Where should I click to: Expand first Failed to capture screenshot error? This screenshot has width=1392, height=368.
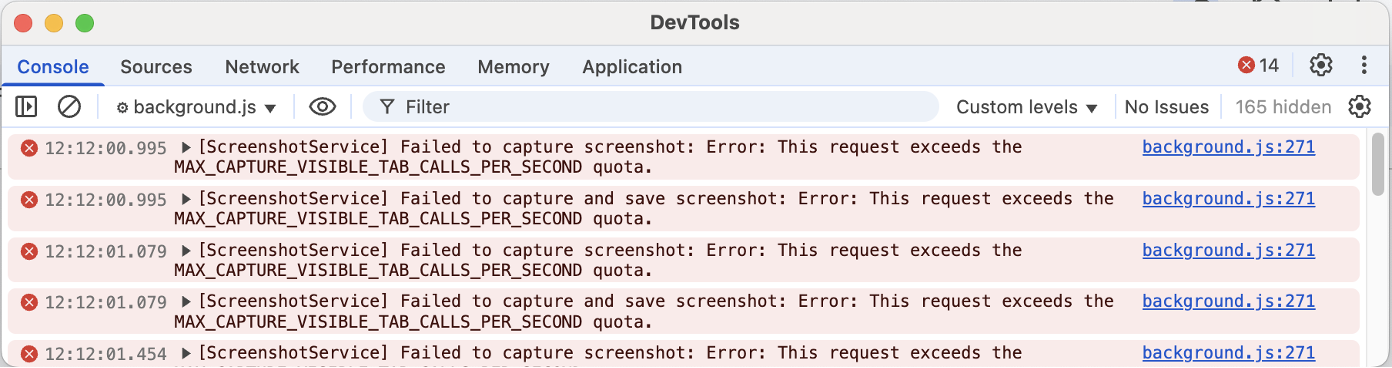pos(186,147)
